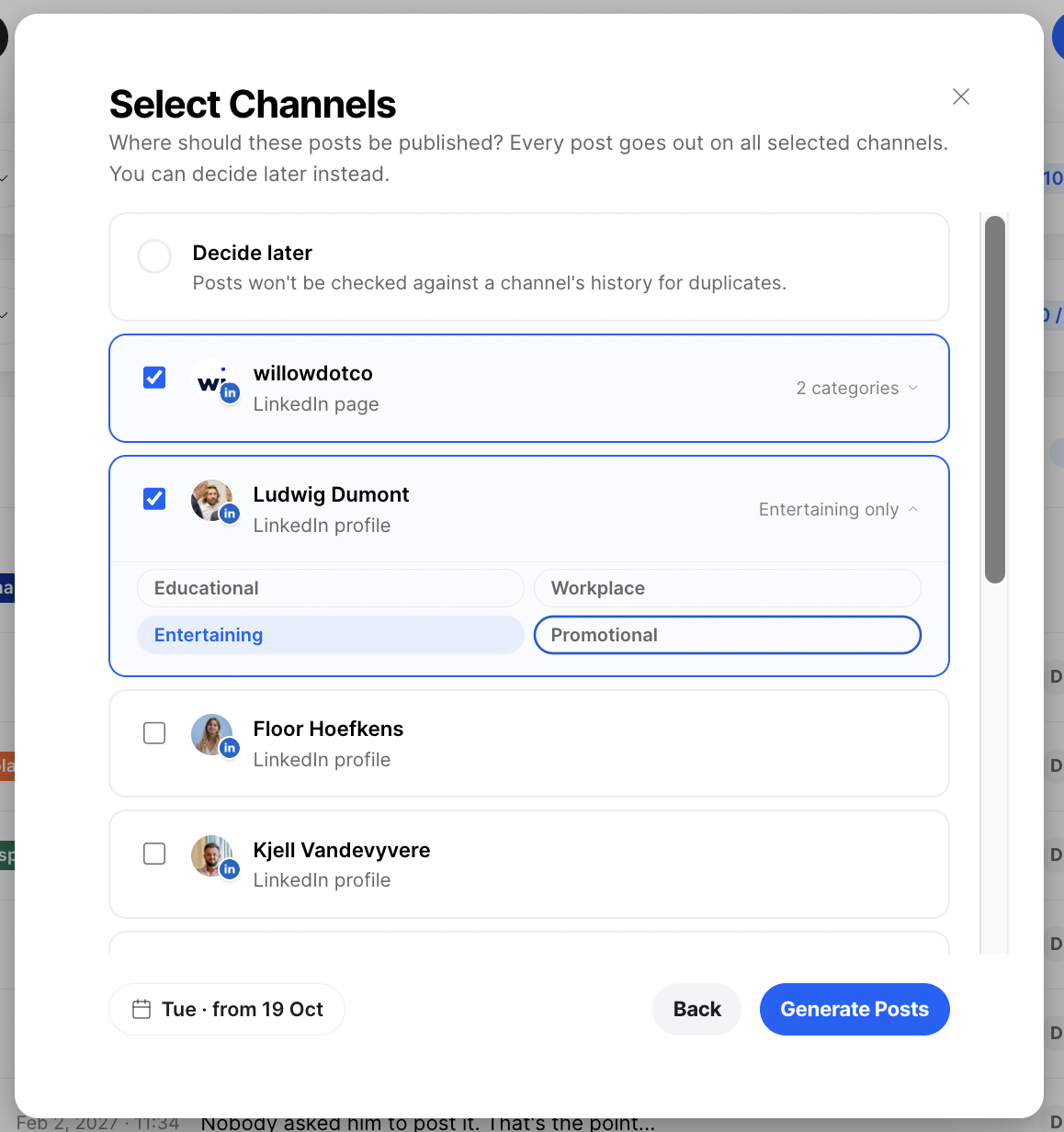Collapse the Entertaining only category expander

coord(839,509)
